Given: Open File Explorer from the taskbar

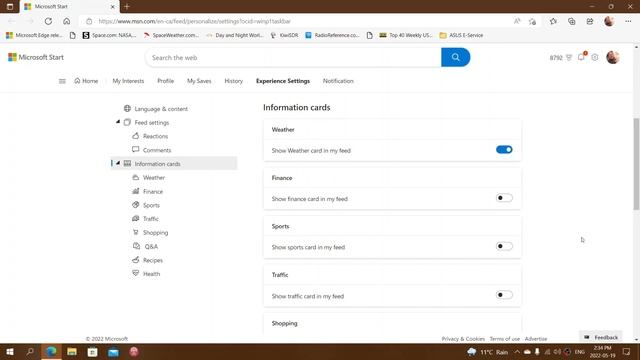Looking at the screenshot, I should coord(72,352).
